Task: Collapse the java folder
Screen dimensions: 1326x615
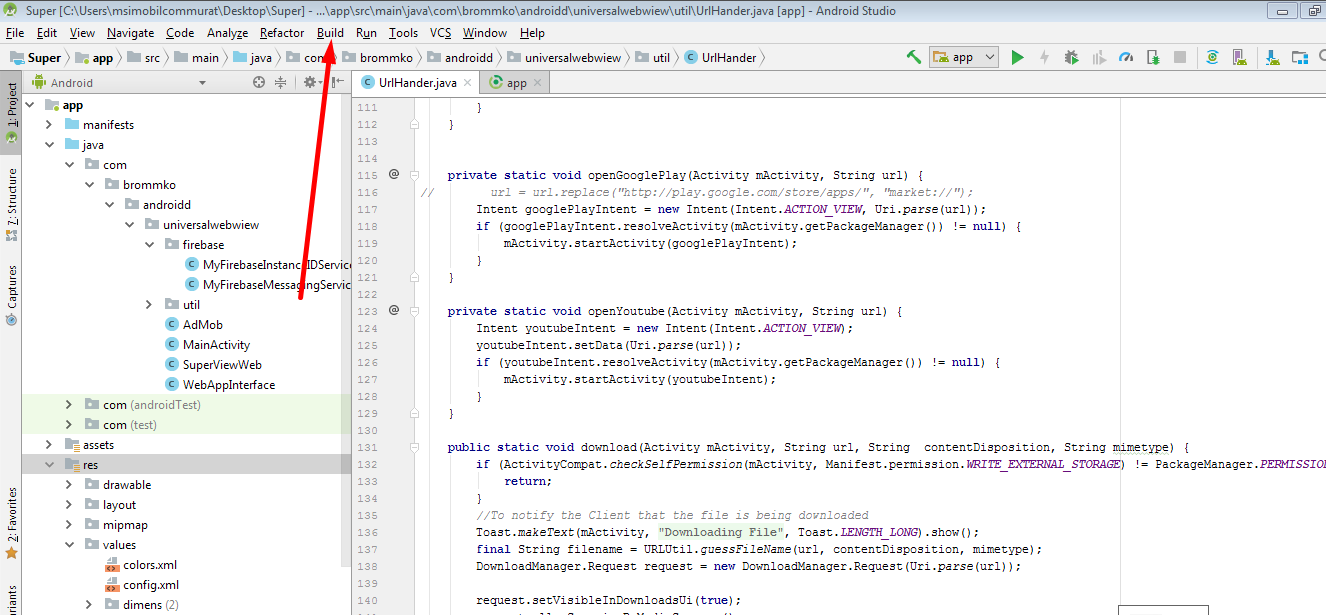Action: tap(49, 145)
